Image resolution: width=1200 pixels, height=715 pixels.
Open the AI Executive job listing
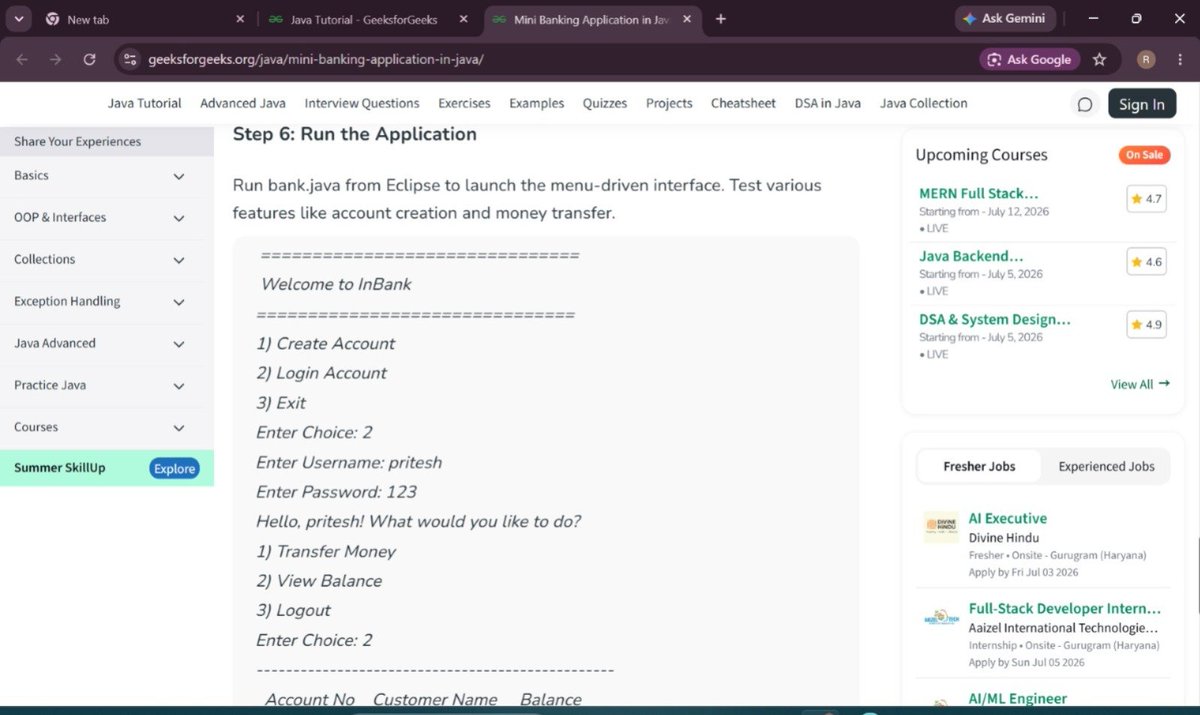tap(1008, 518)
